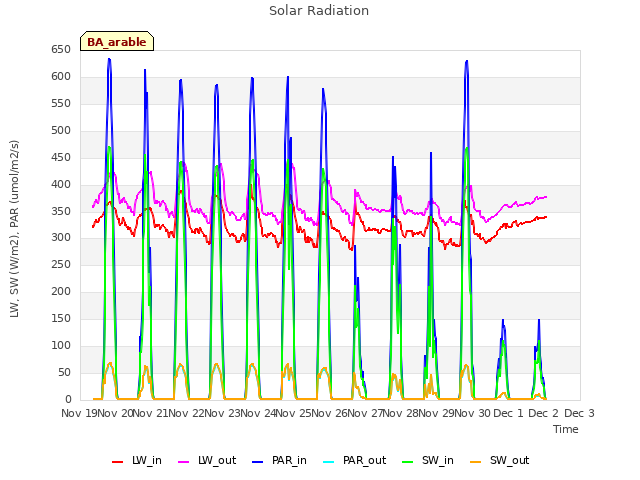This screenshot has height=480, width=640.
Task: Click the 250 y-axis tick label
Action: [x=61, y=264]
